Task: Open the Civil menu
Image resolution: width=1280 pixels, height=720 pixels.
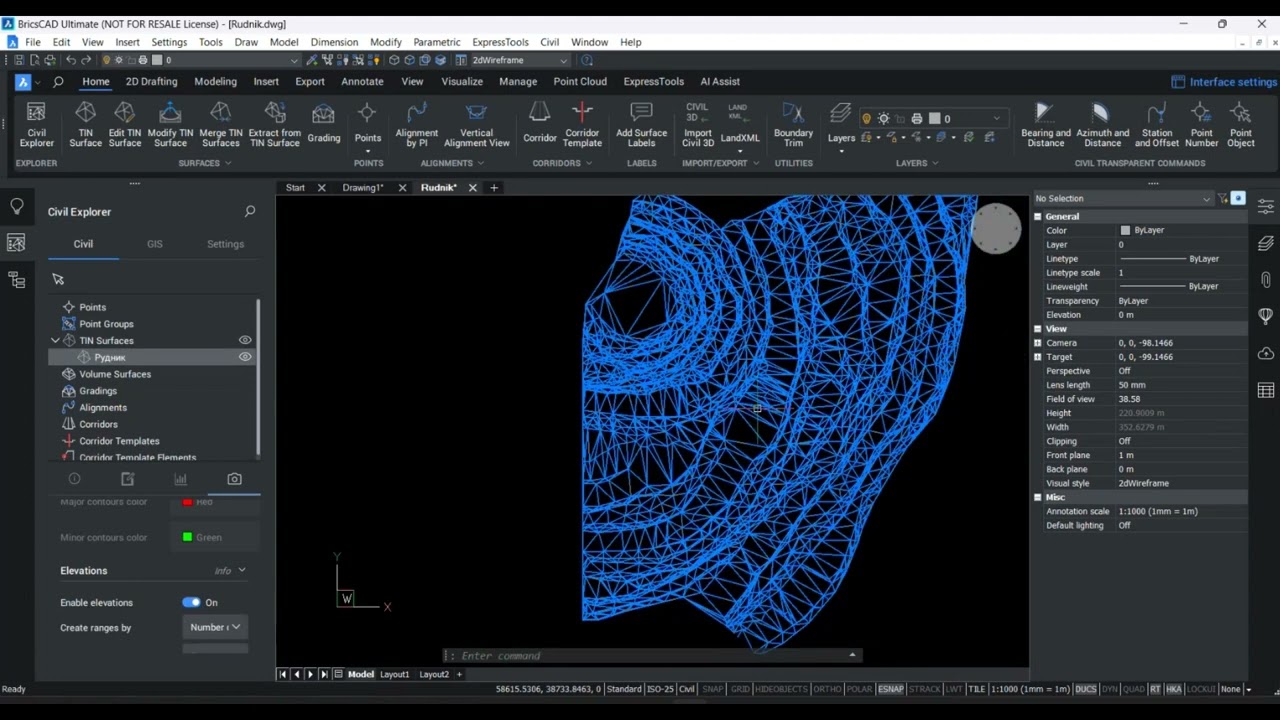Action: tap(549, 42)
